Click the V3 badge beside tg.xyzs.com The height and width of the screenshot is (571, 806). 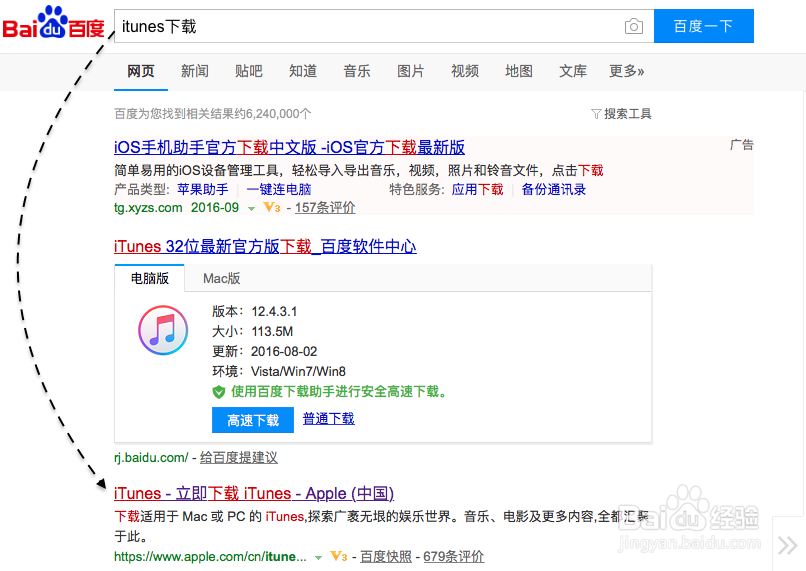point(271,208)
